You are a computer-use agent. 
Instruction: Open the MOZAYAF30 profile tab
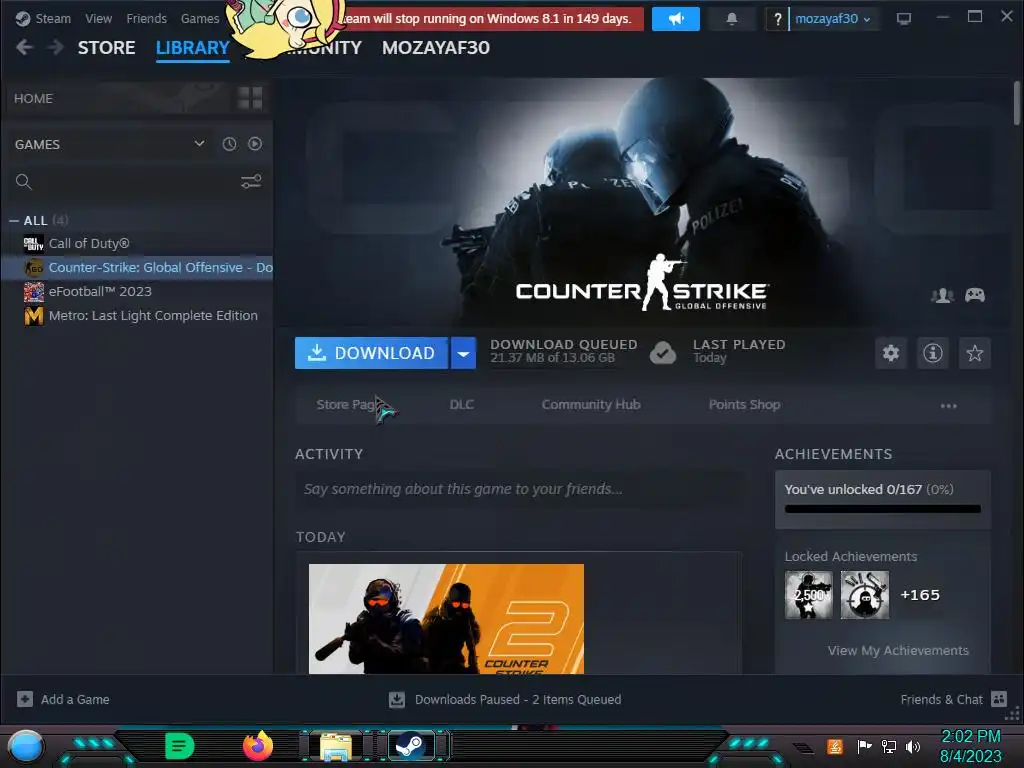click(x=436, y=48)
